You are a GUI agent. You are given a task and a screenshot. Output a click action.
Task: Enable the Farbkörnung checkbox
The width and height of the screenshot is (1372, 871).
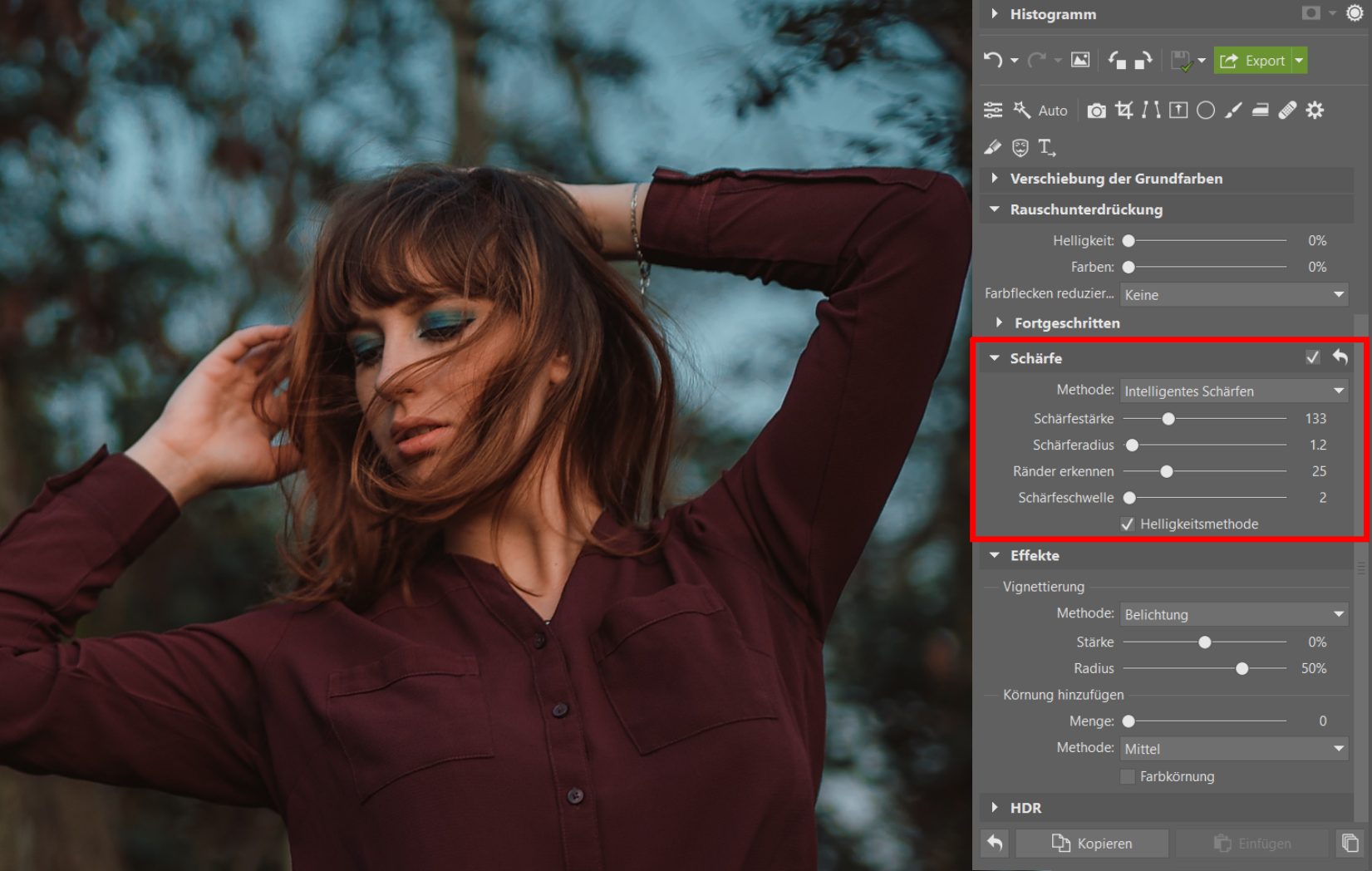[x=1128, y=777]
